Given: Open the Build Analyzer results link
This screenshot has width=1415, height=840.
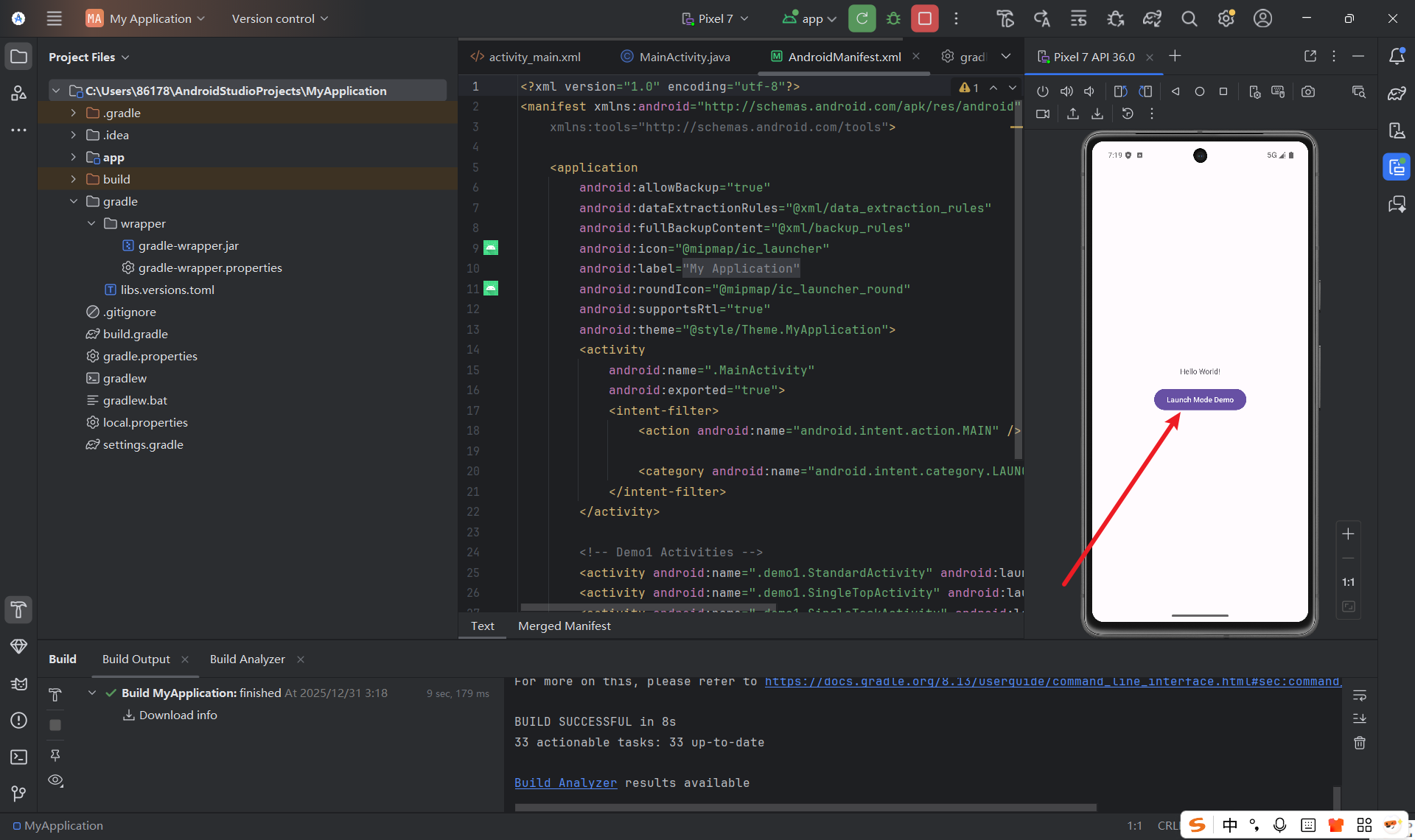Looking at the screenshot, I should coord(565,783).
